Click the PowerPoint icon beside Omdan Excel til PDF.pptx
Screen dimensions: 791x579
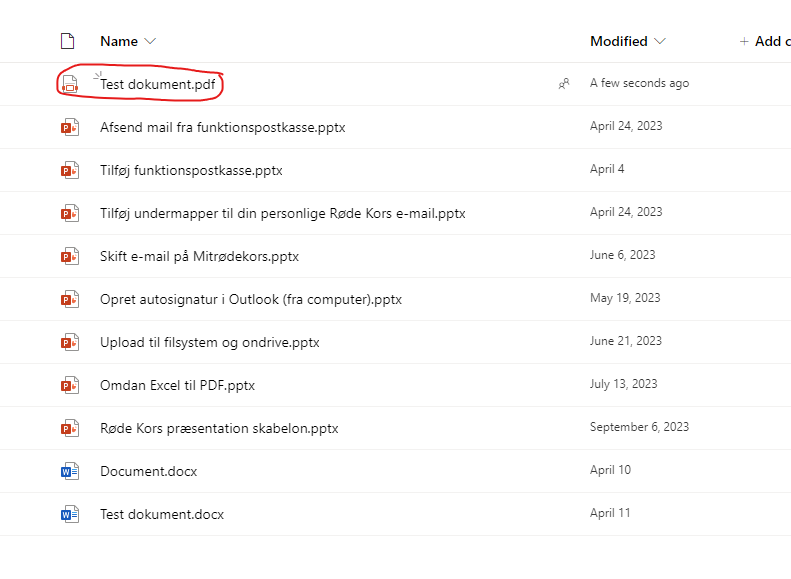tap(70, 385)
